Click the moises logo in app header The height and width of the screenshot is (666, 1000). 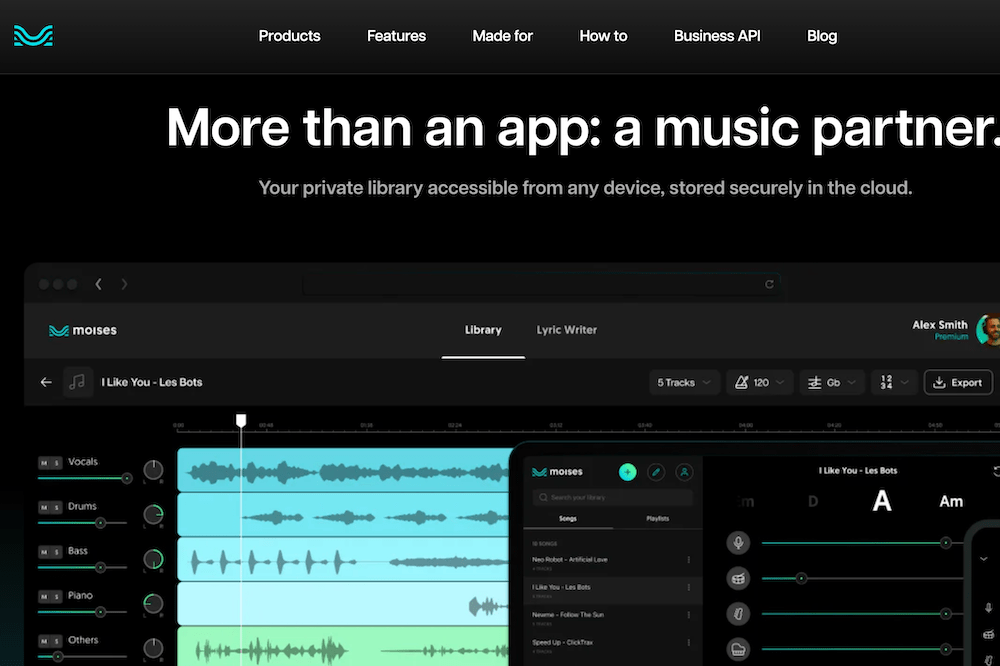tap(83, 330)
